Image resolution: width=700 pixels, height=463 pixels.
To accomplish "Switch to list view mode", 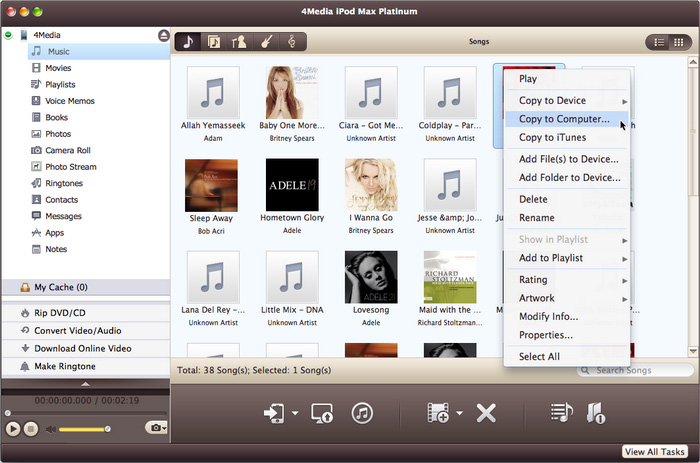I will pyautogui.click(x=659, y=42).
